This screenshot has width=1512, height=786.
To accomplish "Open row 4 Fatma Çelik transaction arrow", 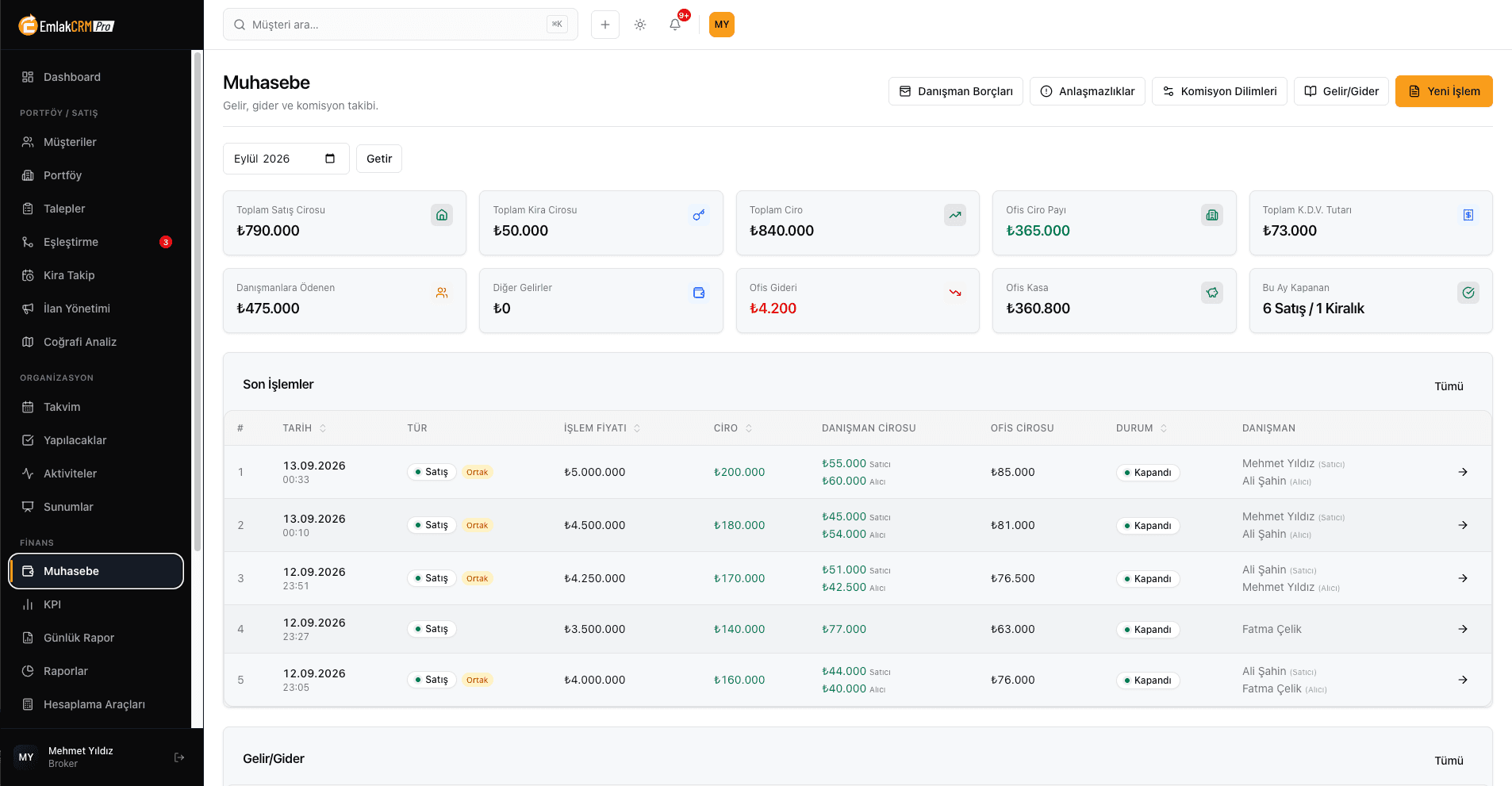I will [x=1463, y=629].
